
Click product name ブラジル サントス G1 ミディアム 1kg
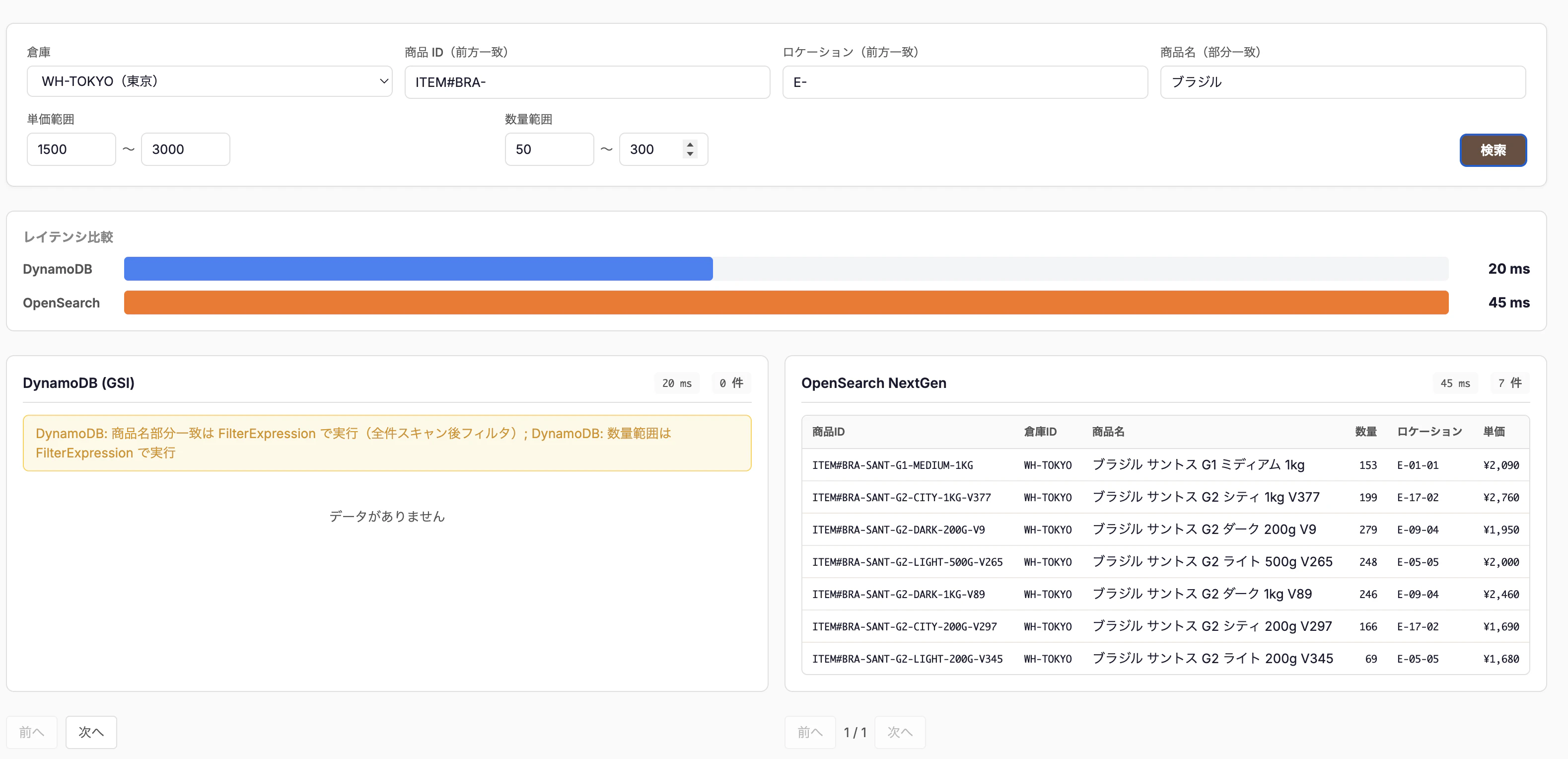(x=1198, y=465)
